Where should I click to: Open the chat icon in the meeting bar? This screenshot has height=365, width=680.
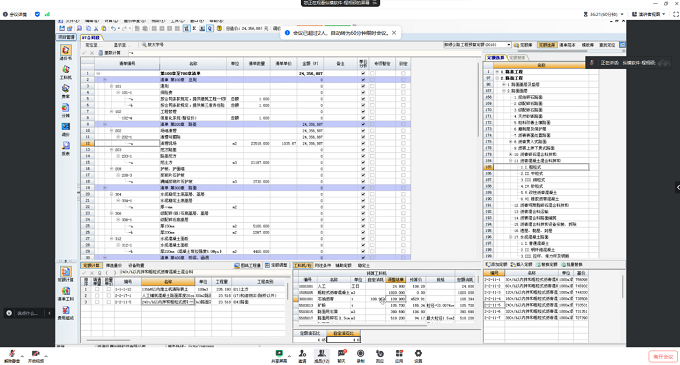click(x=342, y=355)
